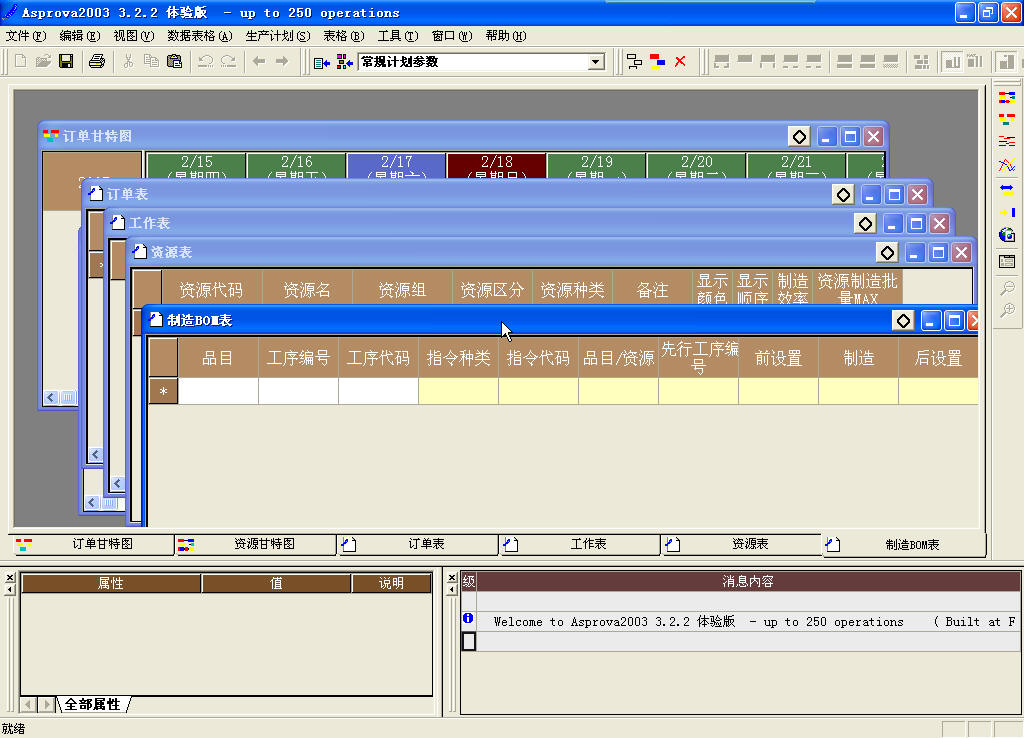Toggle diamond button in 工作表 window title
The height and width of the screenshot is (738, 1024).
(865, 224)
